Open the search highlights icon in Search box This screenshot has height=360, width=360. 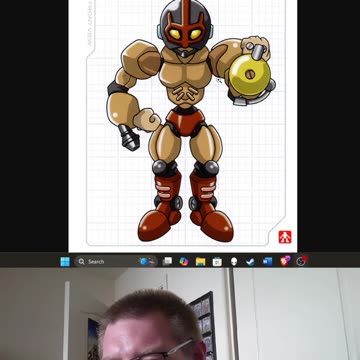pos(148,262)
